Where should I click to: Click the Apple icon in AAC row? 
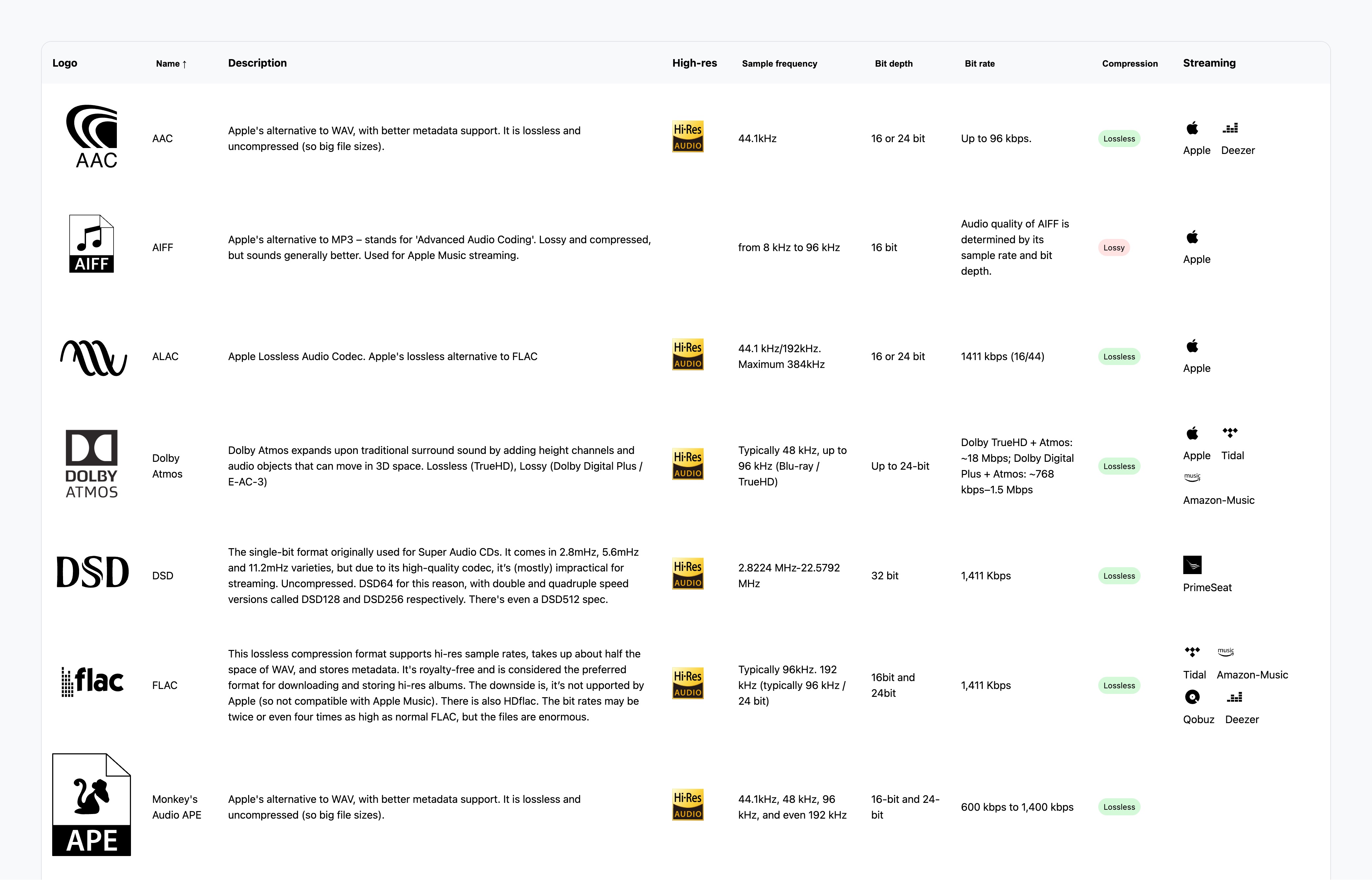point(1192,128)
